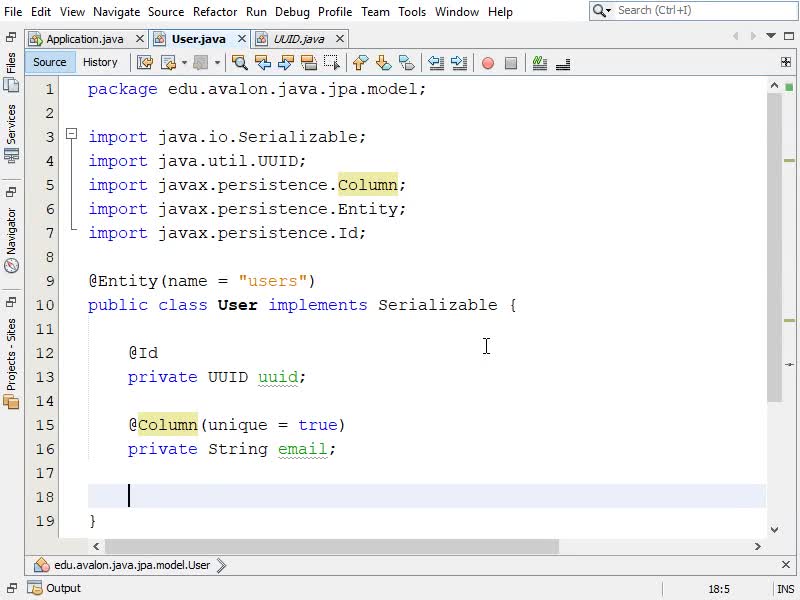Open the Services minimized panel
Viewport: 800px width, 600px height.
(11, 134)
